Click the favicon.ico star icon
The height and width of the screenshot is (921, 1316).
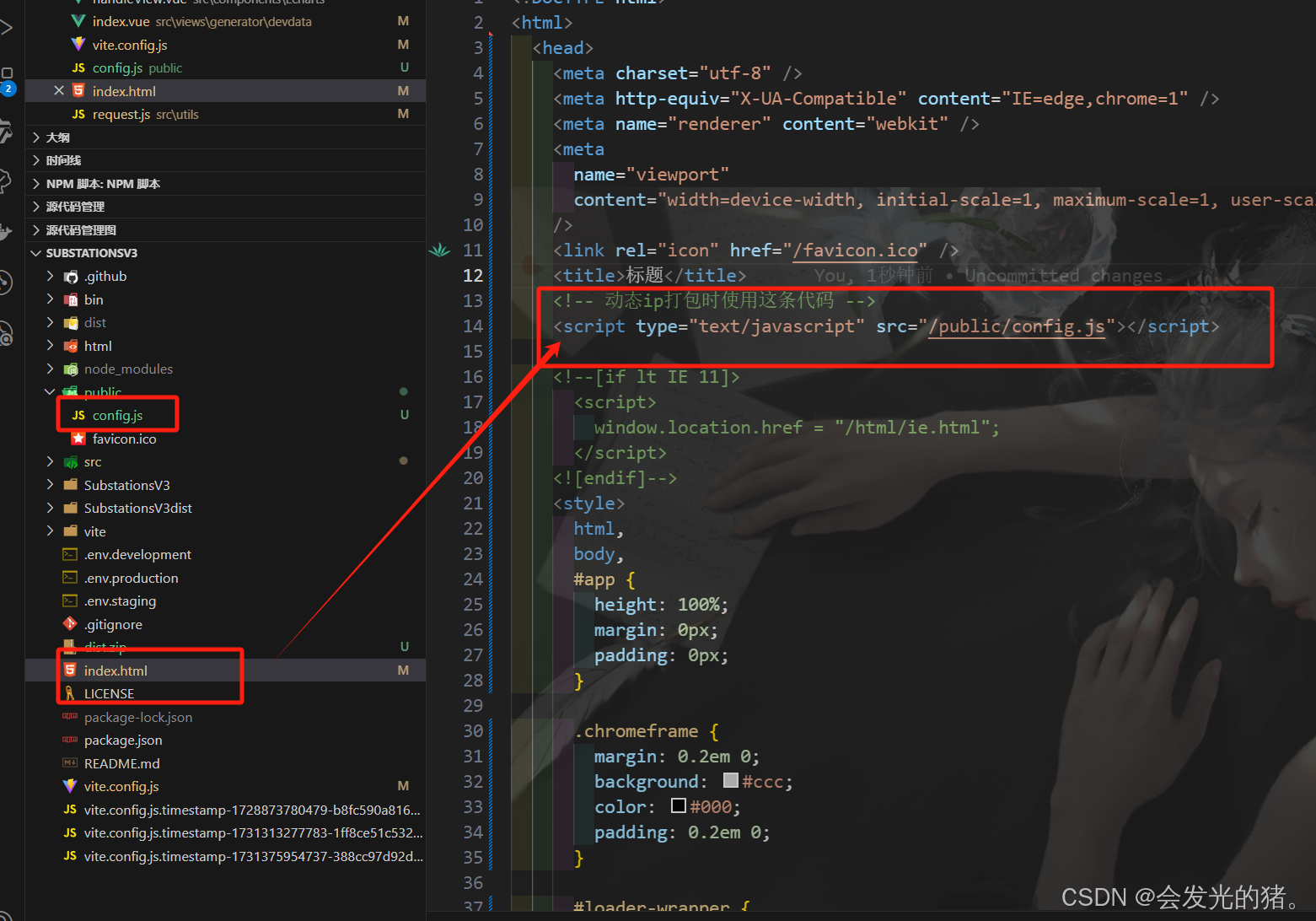78,439
